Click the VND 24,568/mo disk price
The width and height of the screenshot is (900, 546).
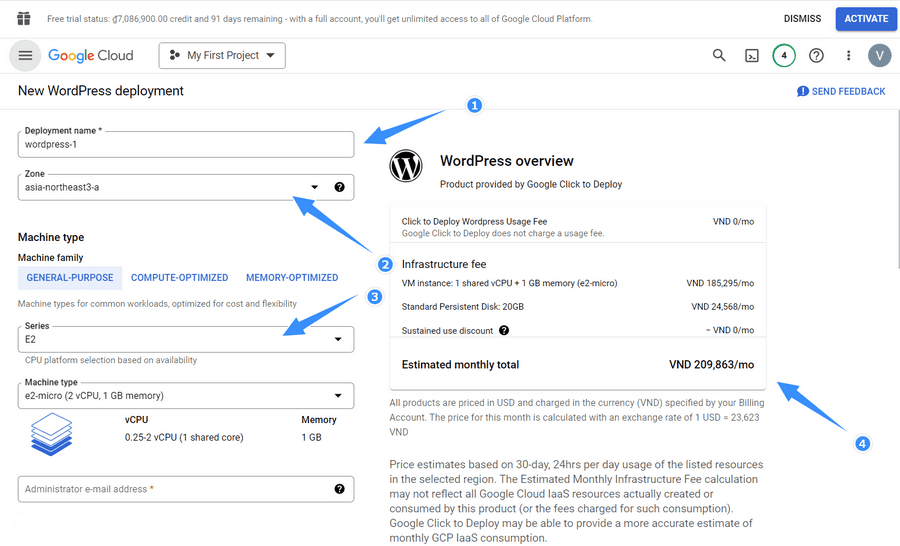pyautogui.click(x=723, y=307)
